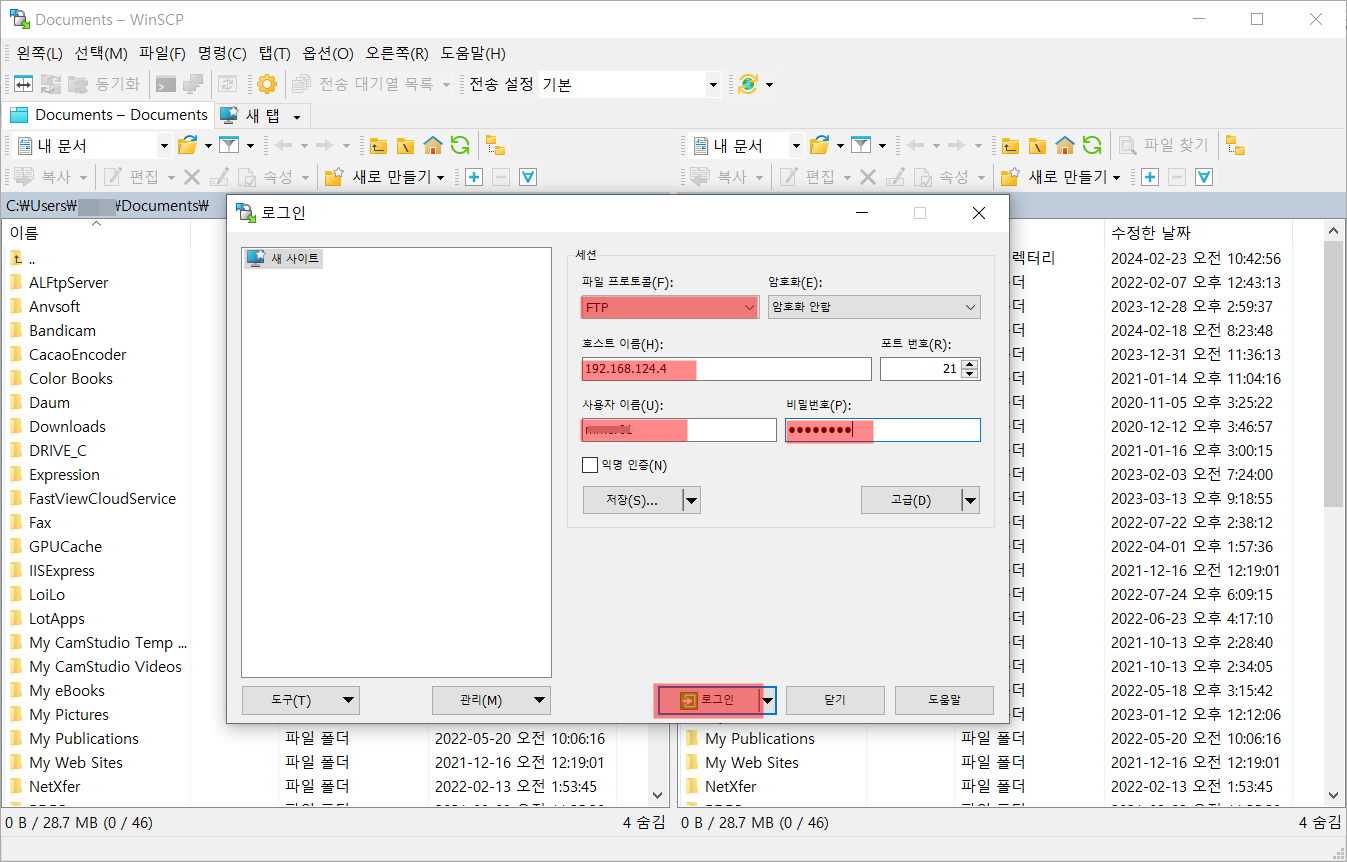Show directory tree in left panel

(495, 146)
